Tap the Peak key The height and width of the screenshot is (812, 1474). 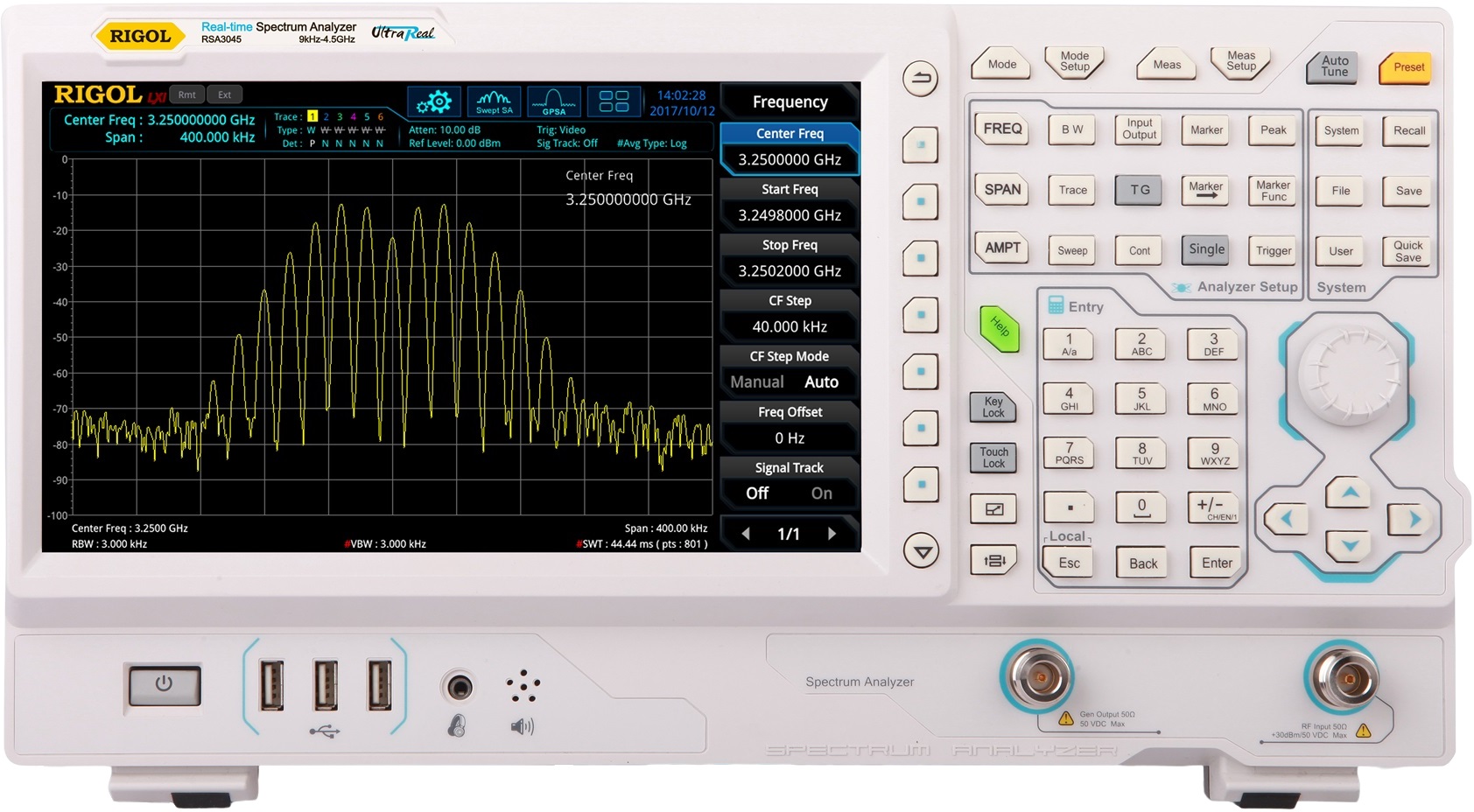click(1273, 130)
